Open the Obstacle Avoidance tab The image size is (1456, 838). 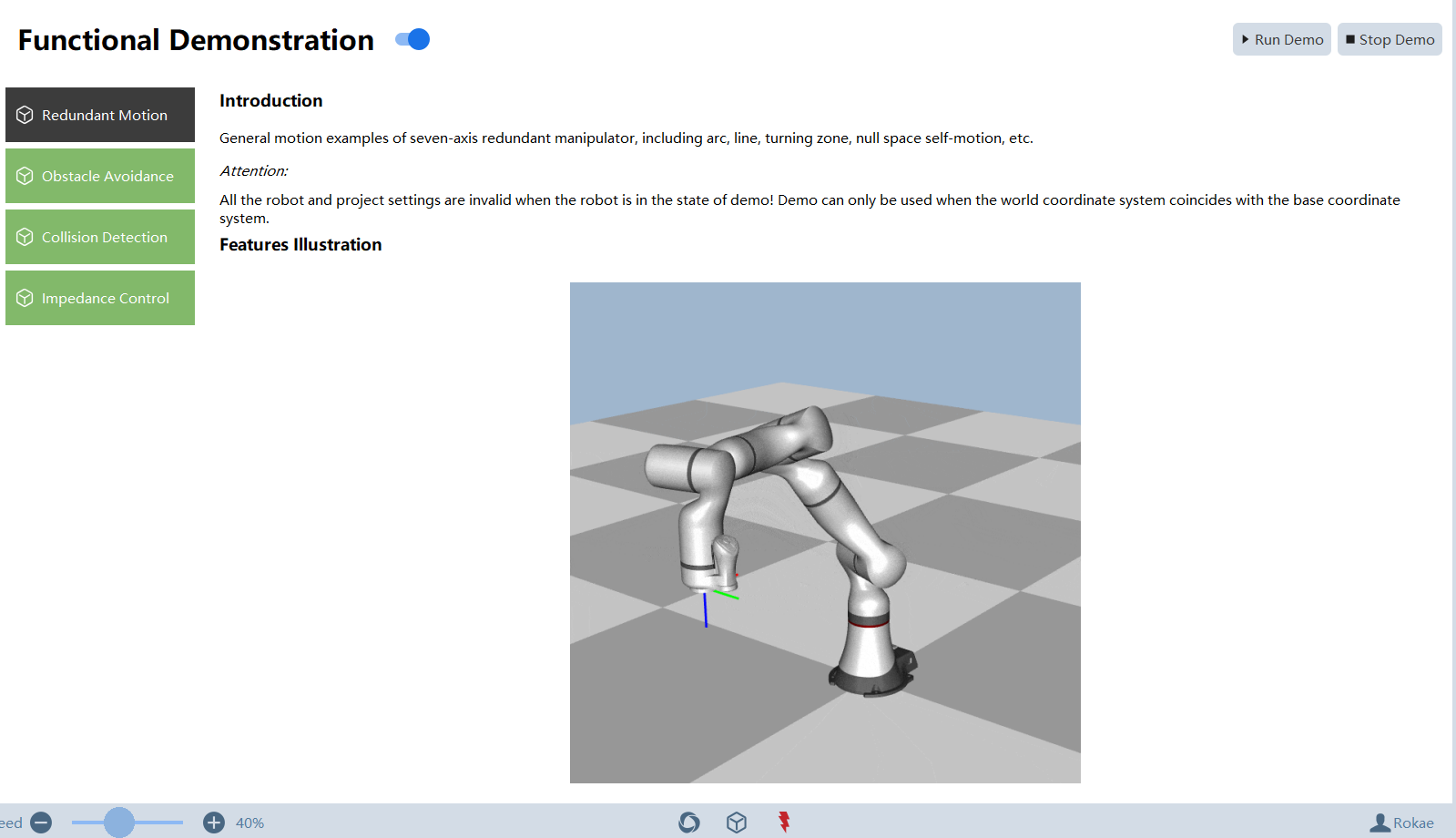pos(100,176)
